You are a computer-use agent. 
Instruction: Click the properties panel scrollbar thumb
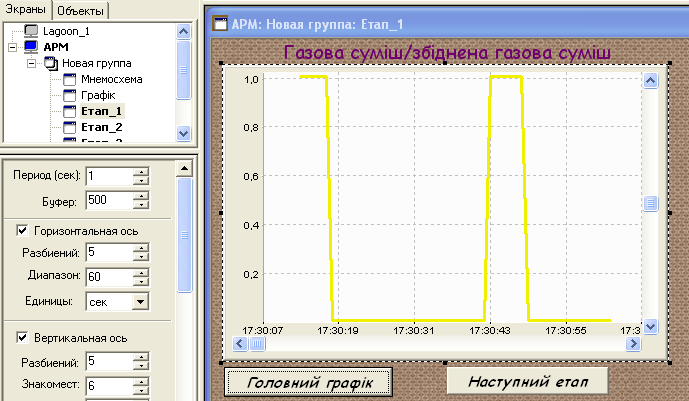[x=185, y=235]
